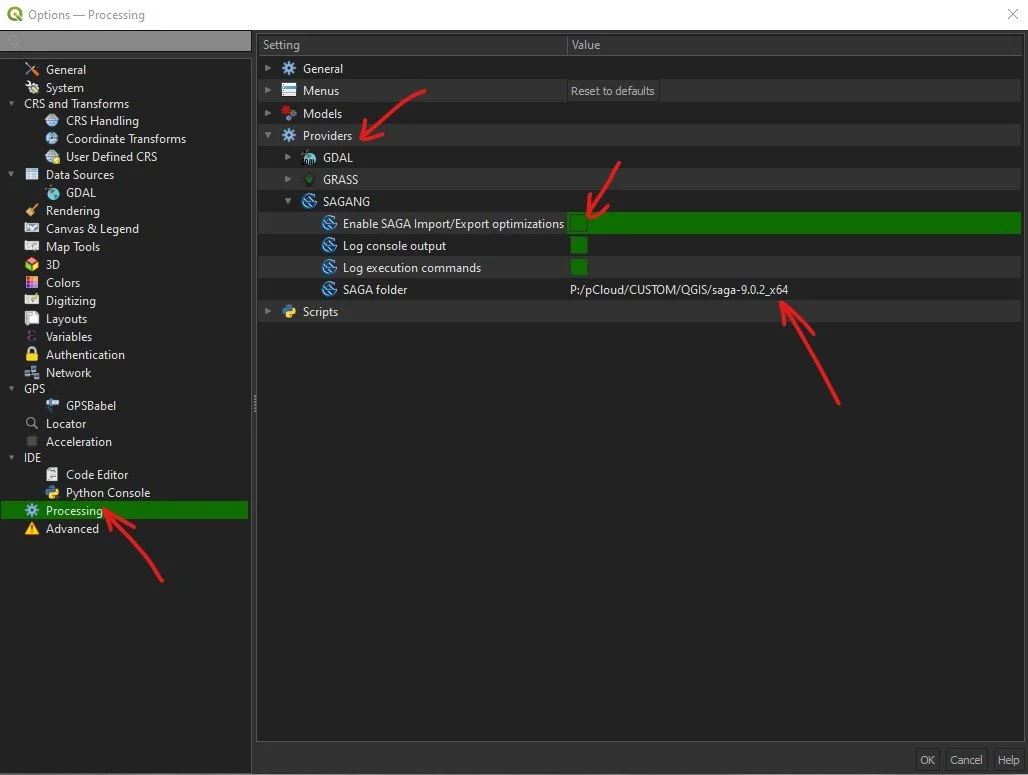
Task: Click the Setting column header
Action: pyautogui.click(x=412, y=45)
